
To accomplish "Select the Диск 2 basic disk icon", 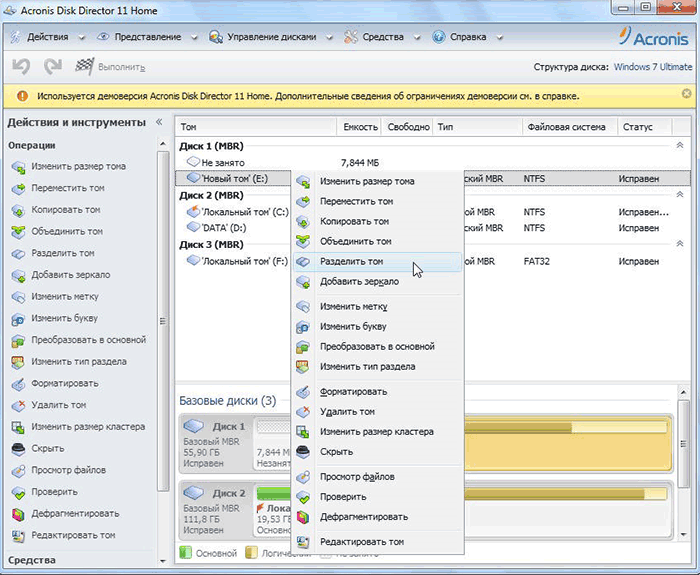I will 193,493.
